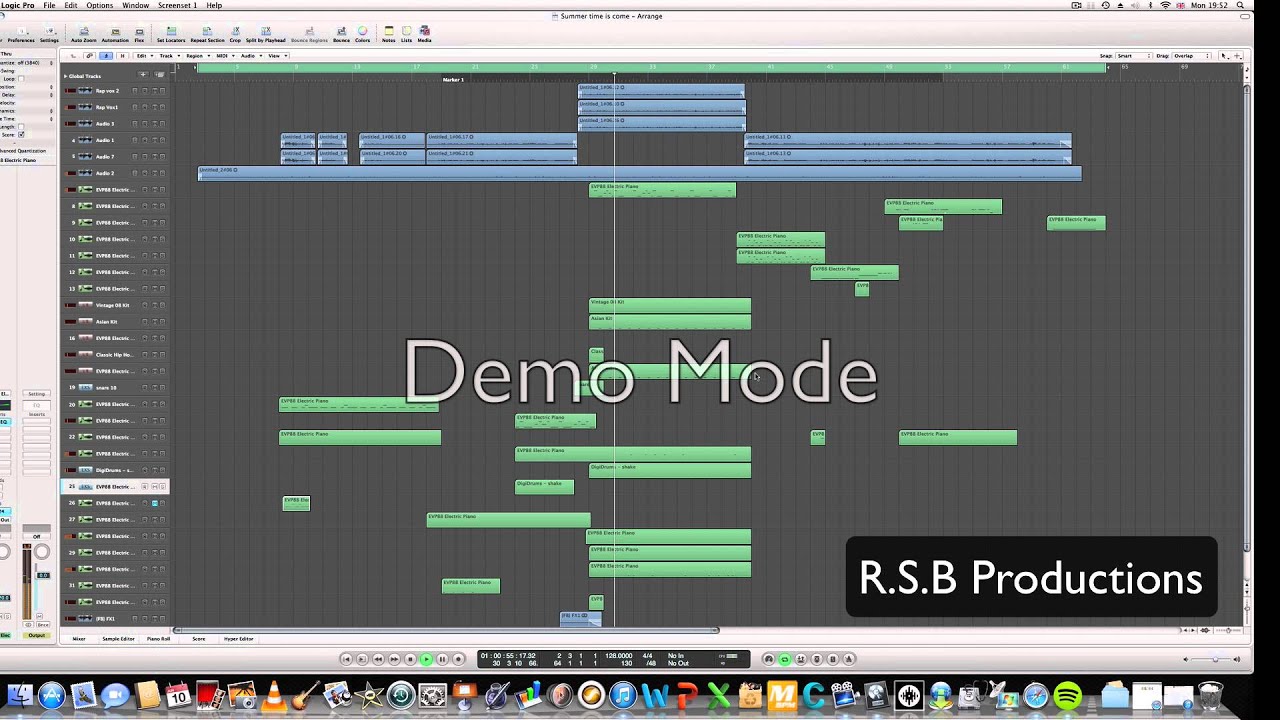Viewport: 1280px width, 720px height.
Task: Toggle the Automation toolbar icon
Action: pos(115,34)
